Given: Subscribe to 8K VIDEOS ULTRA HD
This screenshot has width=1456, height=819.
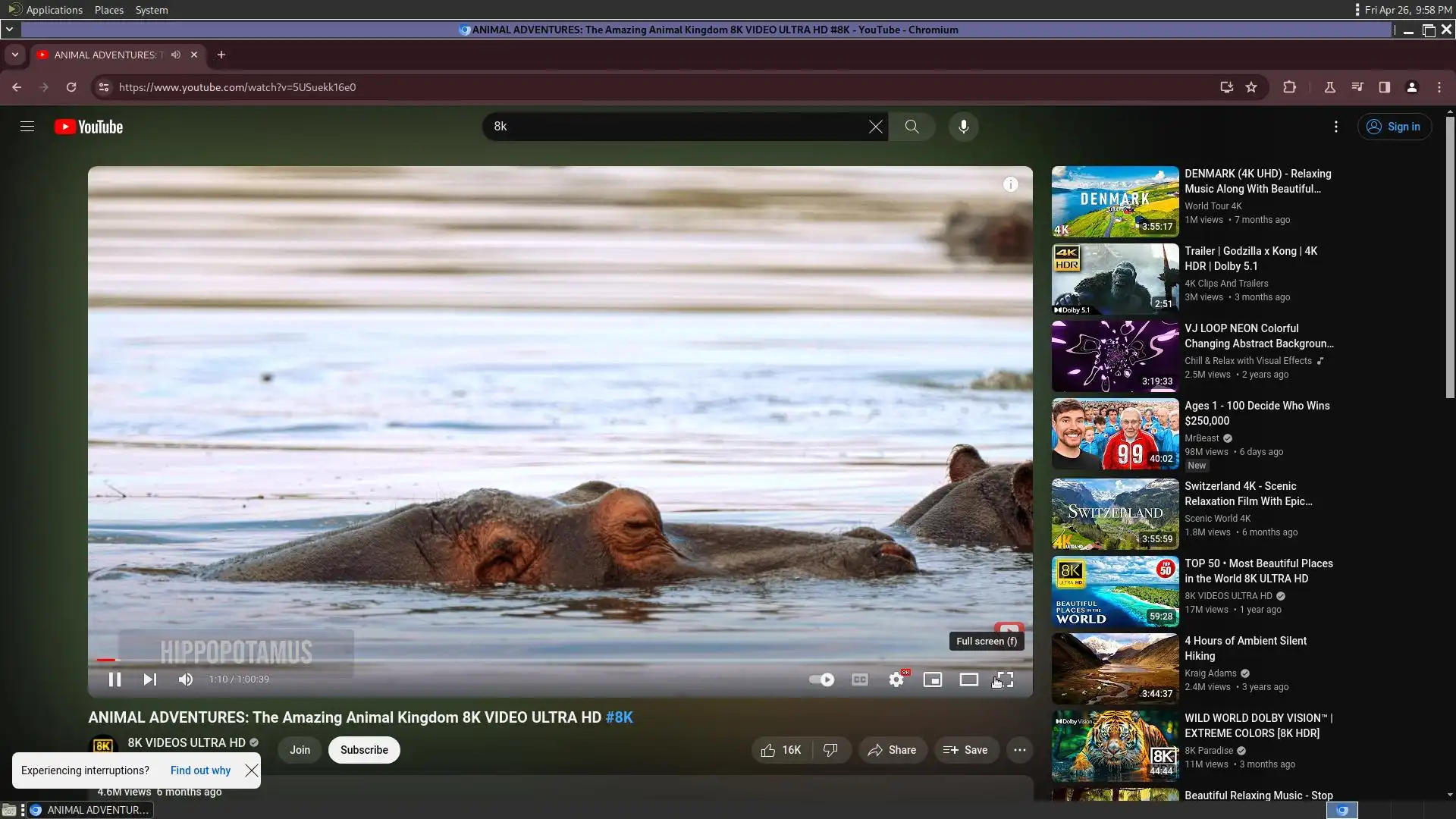Looking at the screenshot, I should 364,750.
